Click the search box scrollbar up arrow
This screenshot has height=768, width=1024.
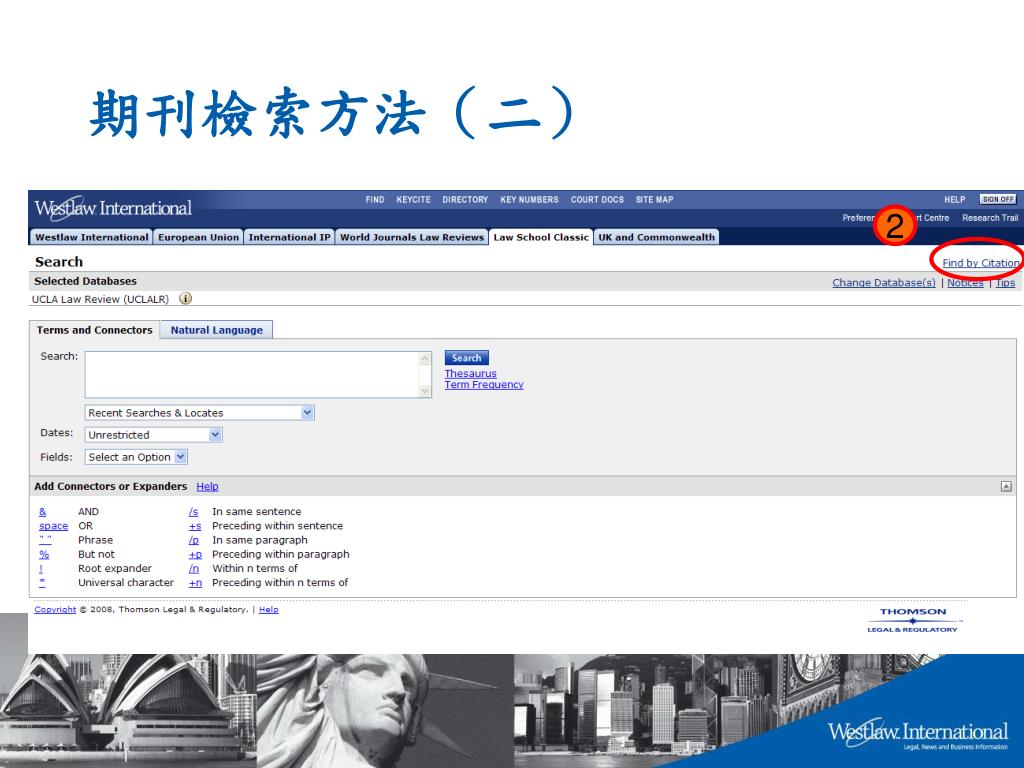[x=424, y=359]
